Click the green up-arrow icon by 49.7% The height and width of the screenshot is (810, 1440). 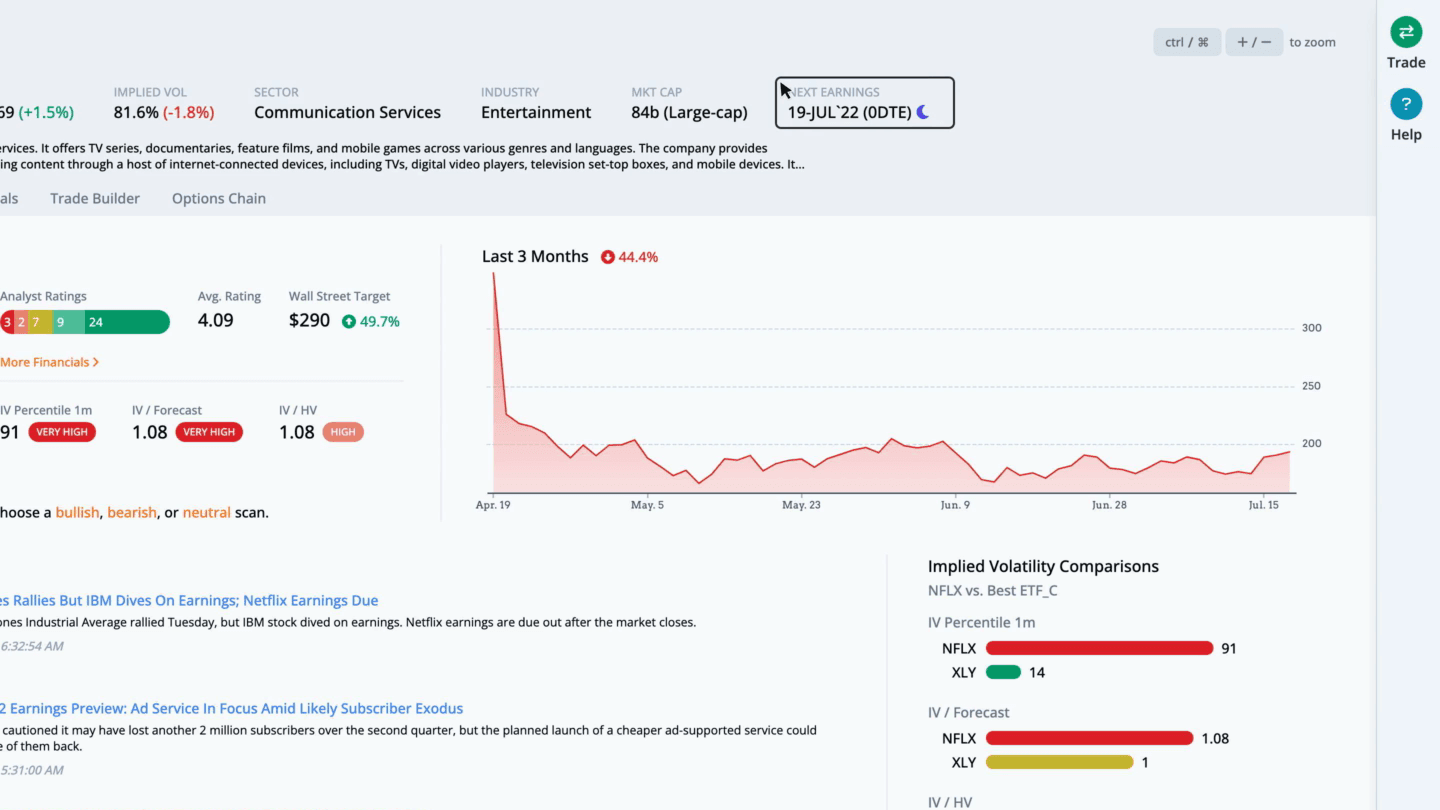349,322
